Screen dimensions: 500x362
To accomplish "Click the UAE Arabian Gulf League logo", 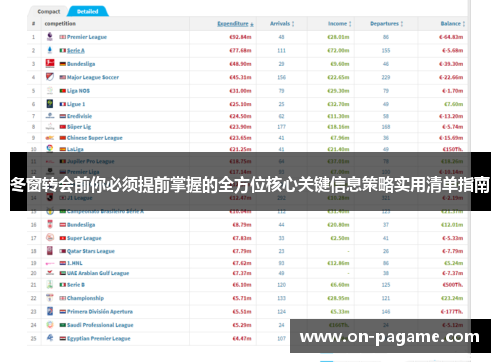I will point(50,273).
